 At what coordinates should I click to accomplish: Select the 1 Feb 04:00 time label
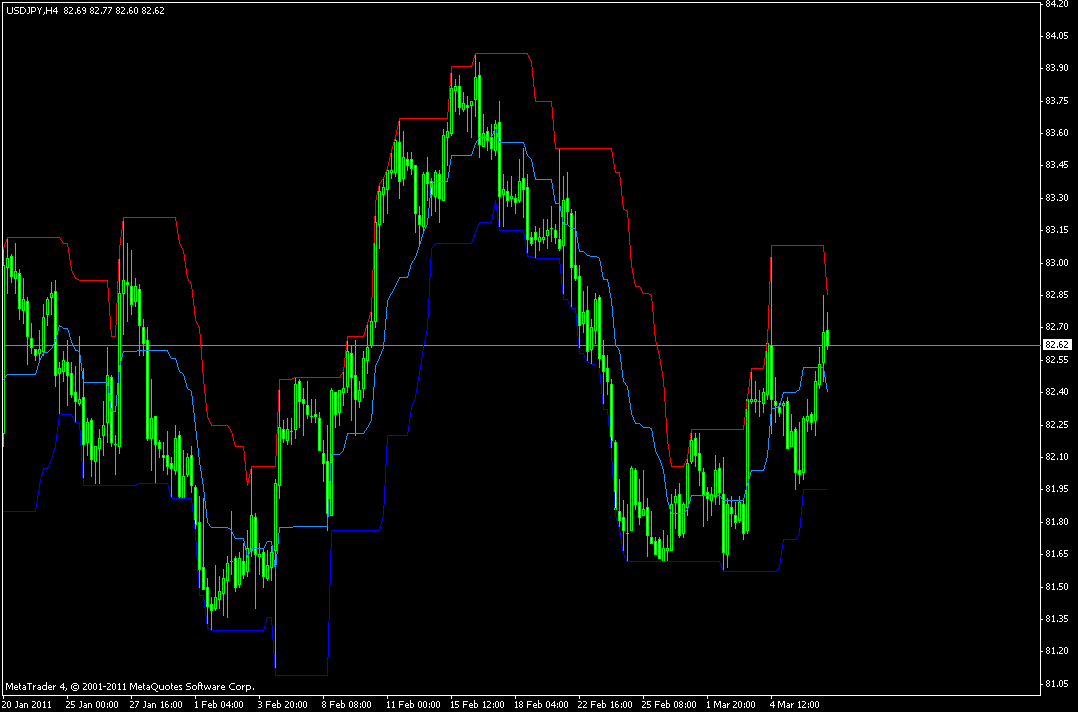pos(219,705)
